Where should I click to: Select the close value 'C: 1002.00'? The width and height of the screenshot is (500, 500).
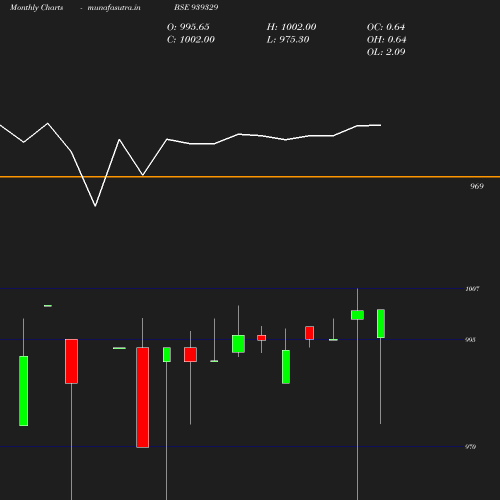coord(191,40)
